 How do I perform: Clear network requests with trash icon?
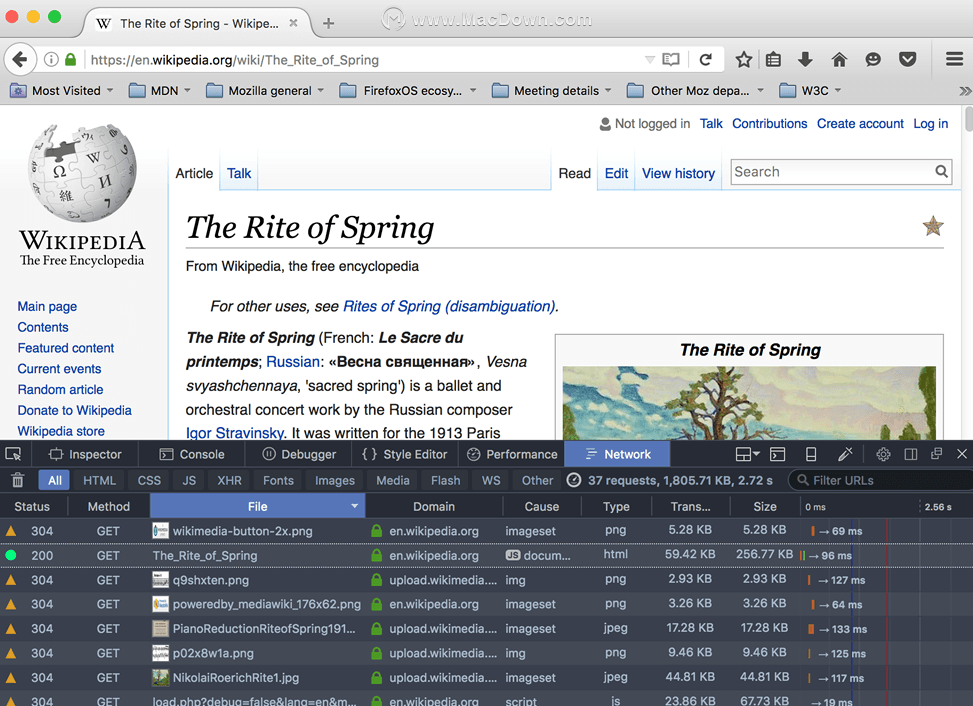coord(17,480)
